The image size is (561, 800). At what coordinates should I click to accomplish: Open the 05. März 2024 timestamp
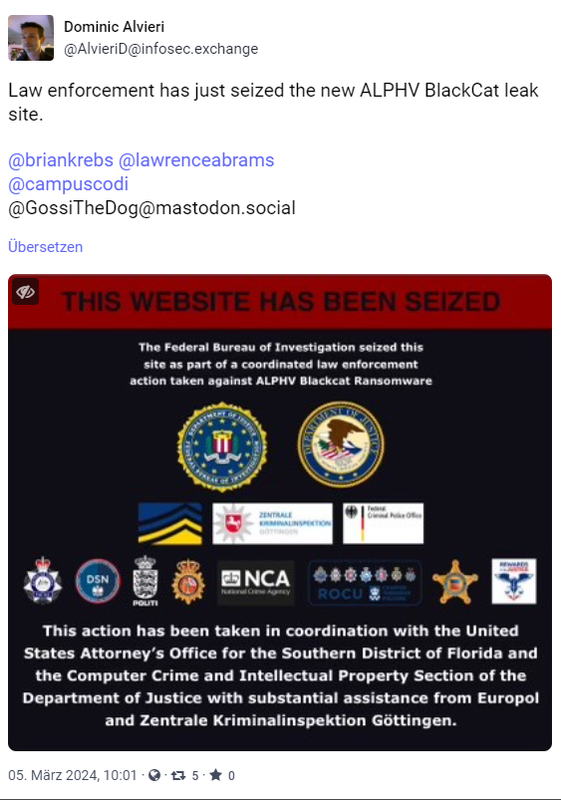[x=72, y=776]
